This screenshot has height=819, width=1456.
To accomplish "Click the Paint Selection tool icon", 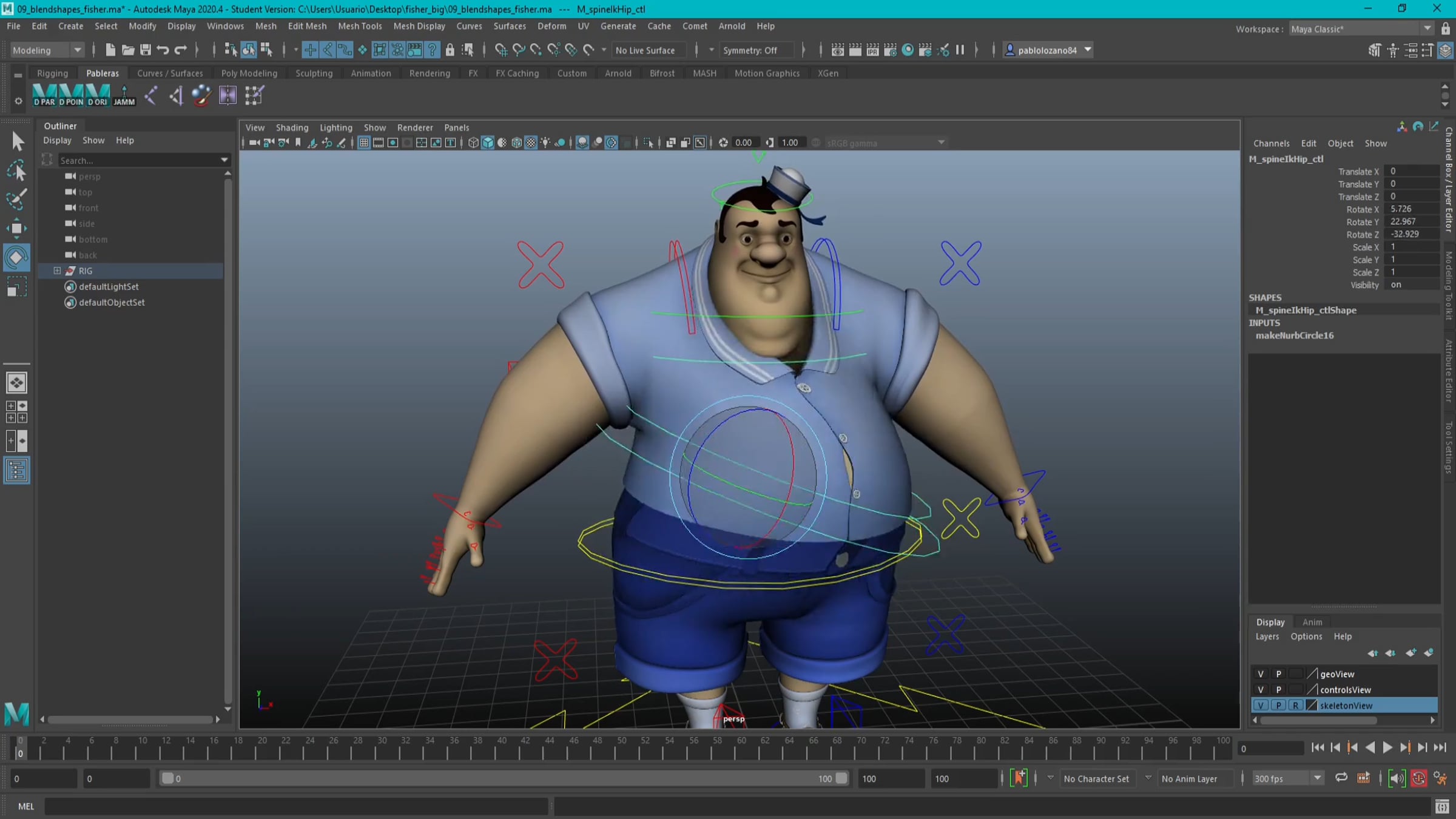I will point(16,199).
